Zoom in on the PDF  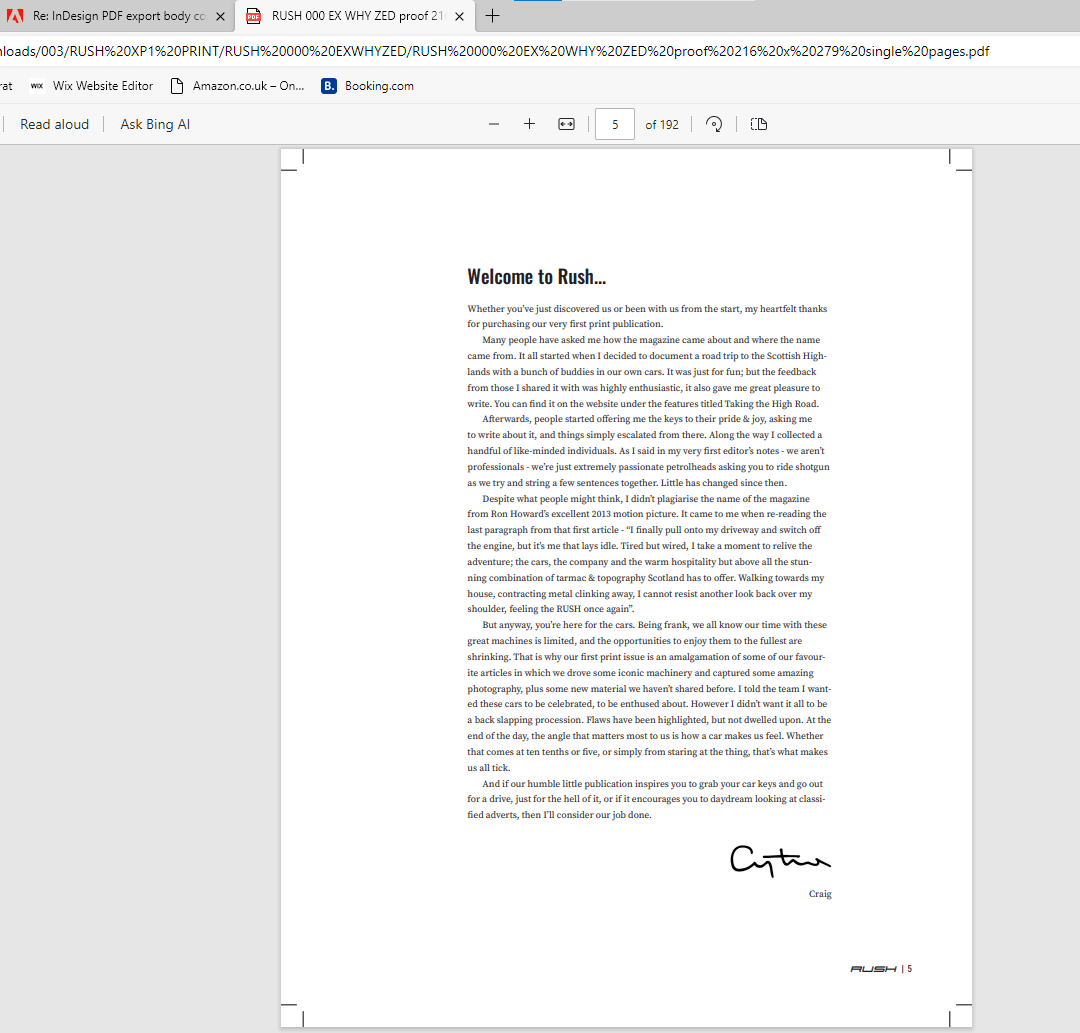529,124
